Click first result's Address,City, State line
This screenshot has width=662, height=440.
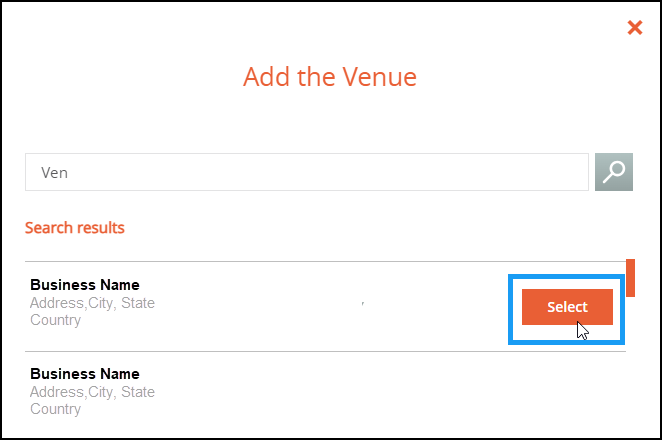(x=92, y=303)
